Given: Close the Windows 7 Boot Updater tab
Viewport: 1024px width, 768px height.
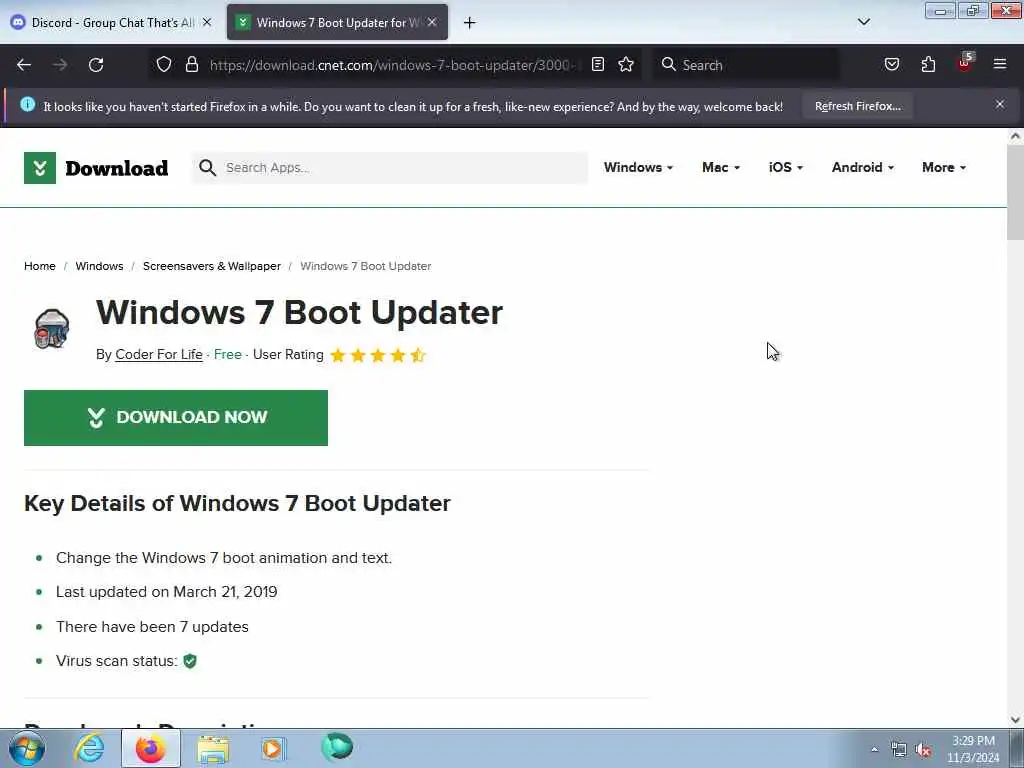Looking at the screenshot, I should click(x=432, y=22).
